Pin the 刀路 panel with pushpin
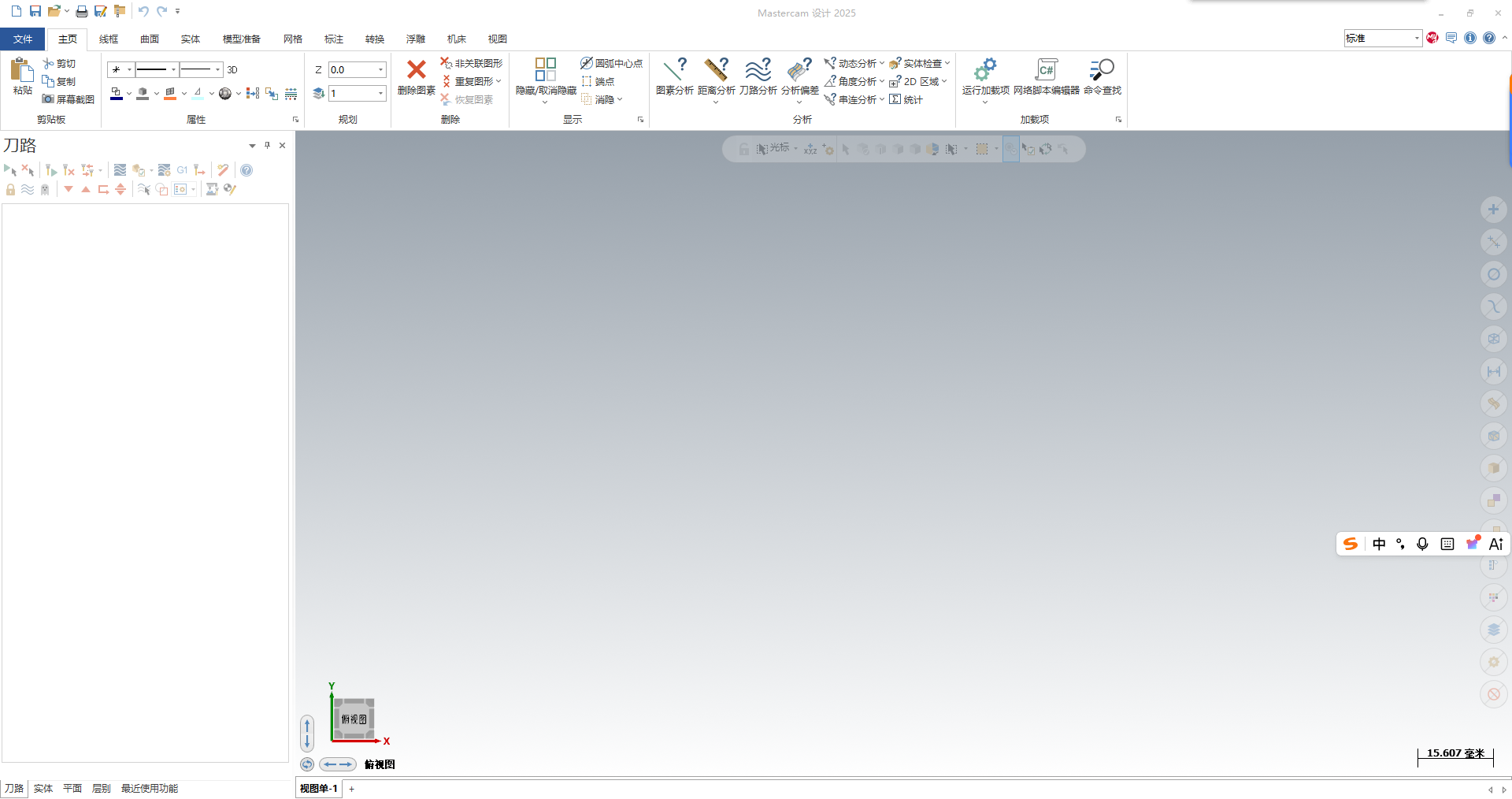The width and height of the screenshot is (1512, 799). point(268,145)
